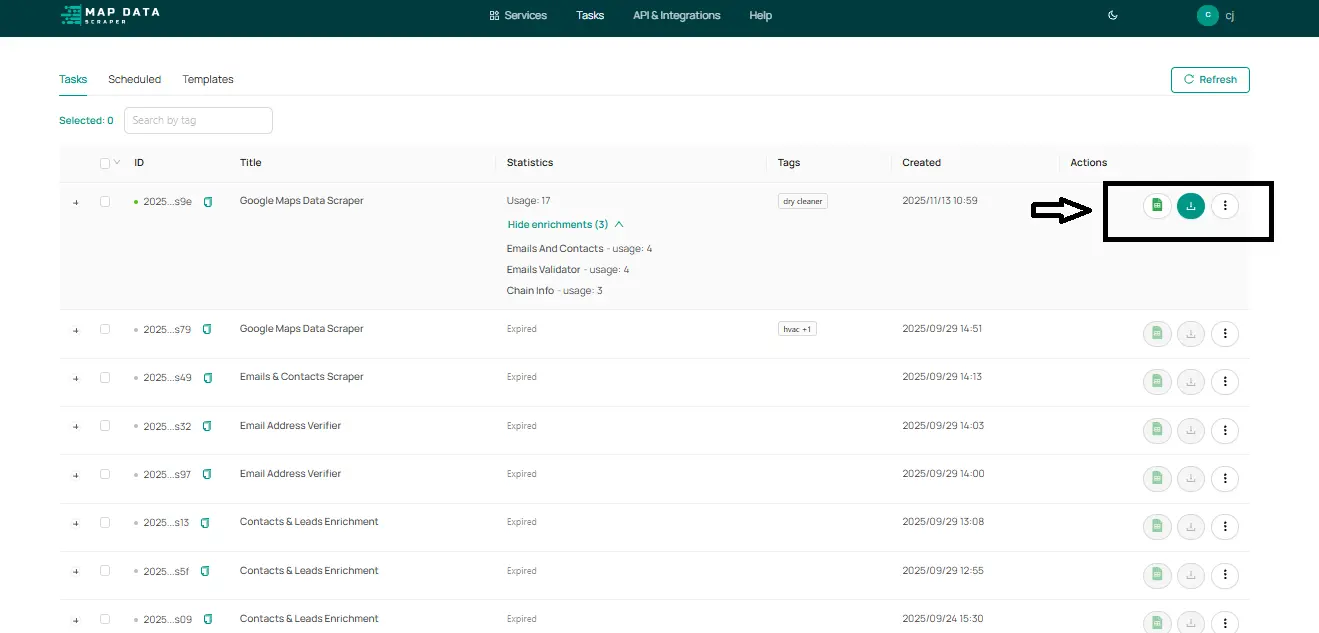Focus the Search by tag field

tap(198, 120)
